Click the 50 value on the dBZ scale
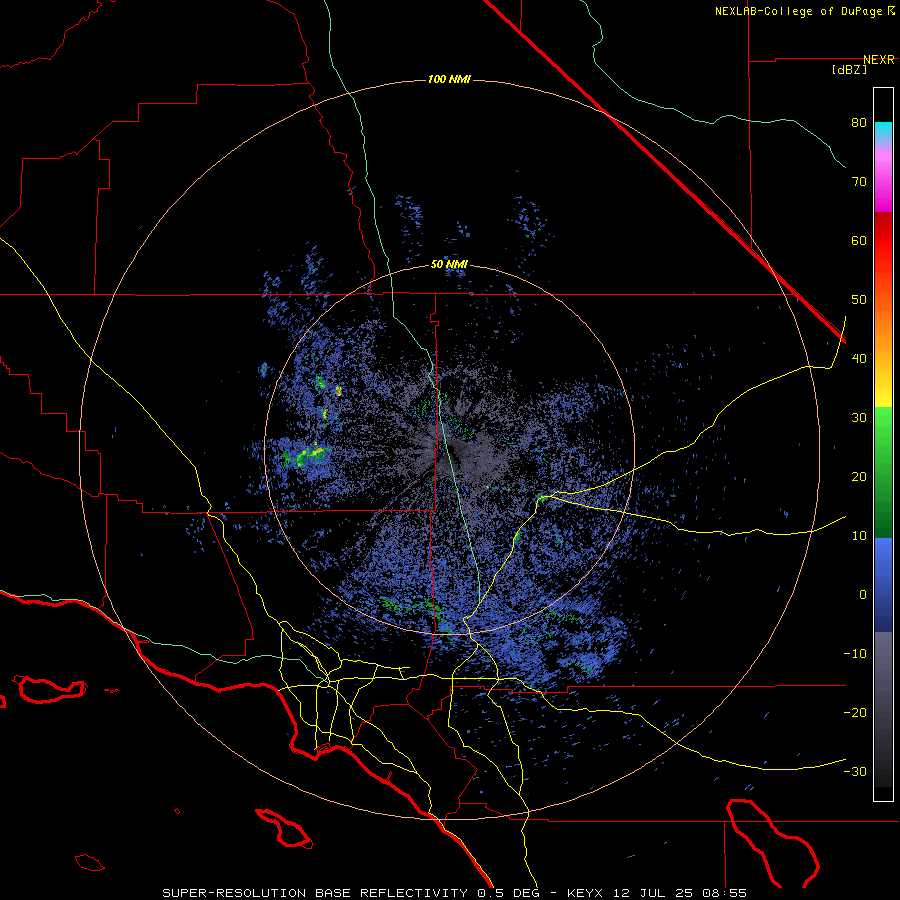 tap(859, 300)
